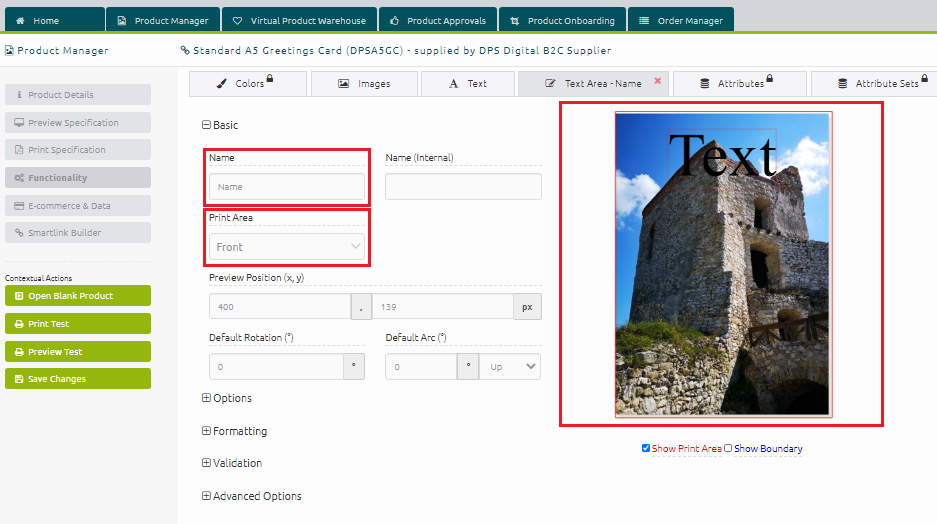937x524 pixels.
Task: Click the lock icon on Colors tab
Action: tap(270, 78)
